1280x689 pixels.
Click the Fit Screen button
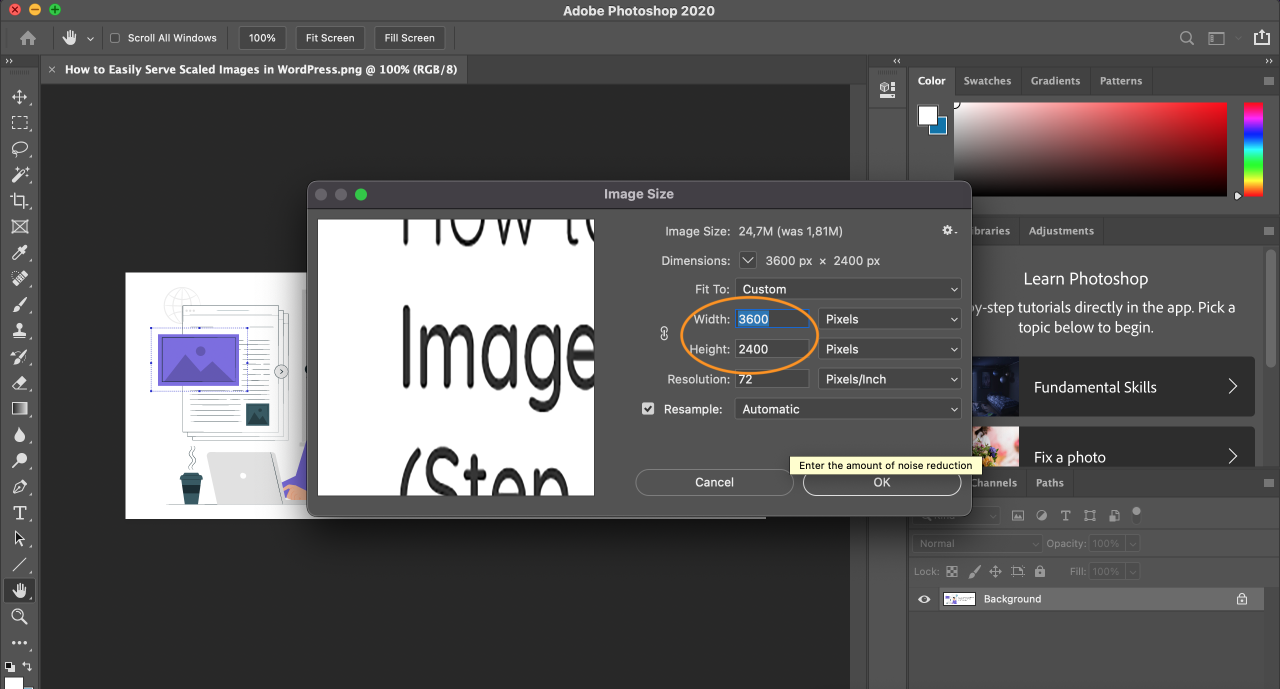point(330,38)
